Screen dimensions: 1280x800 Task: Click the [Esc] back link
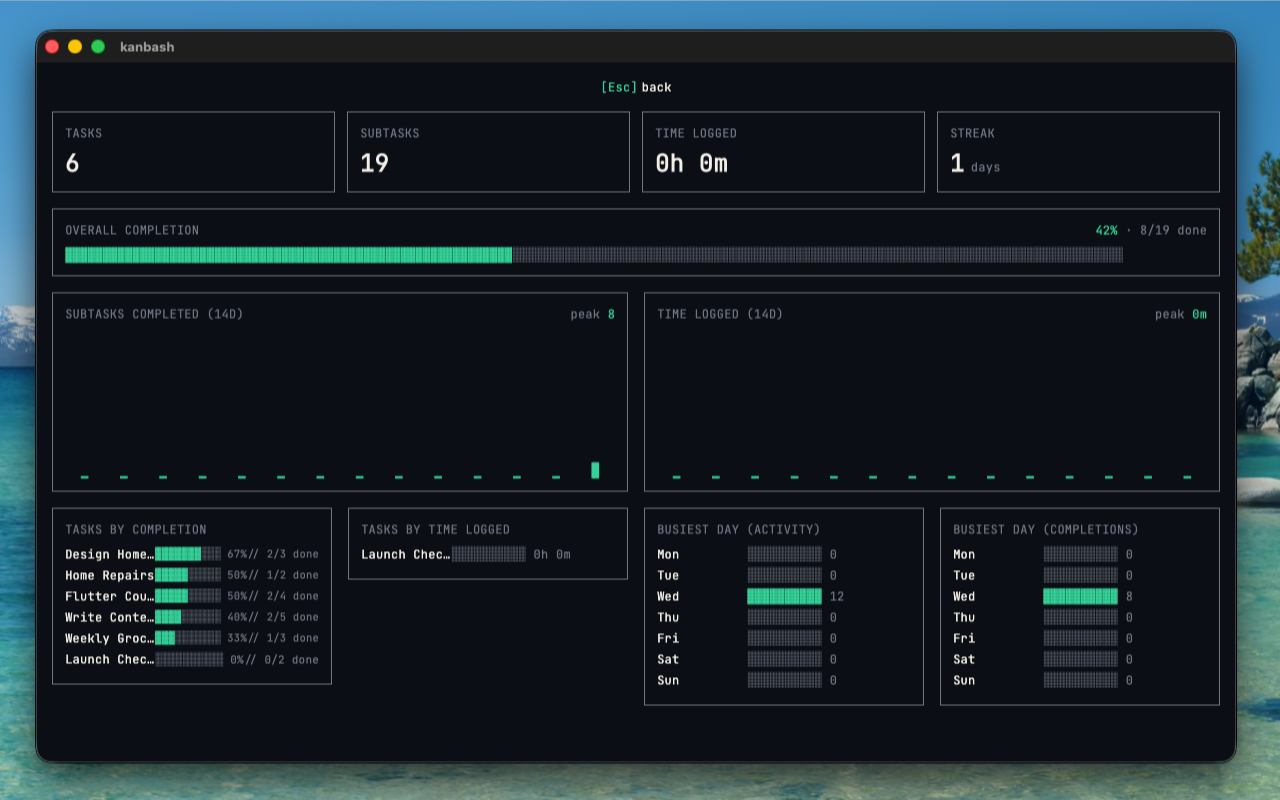click(636, 87)
